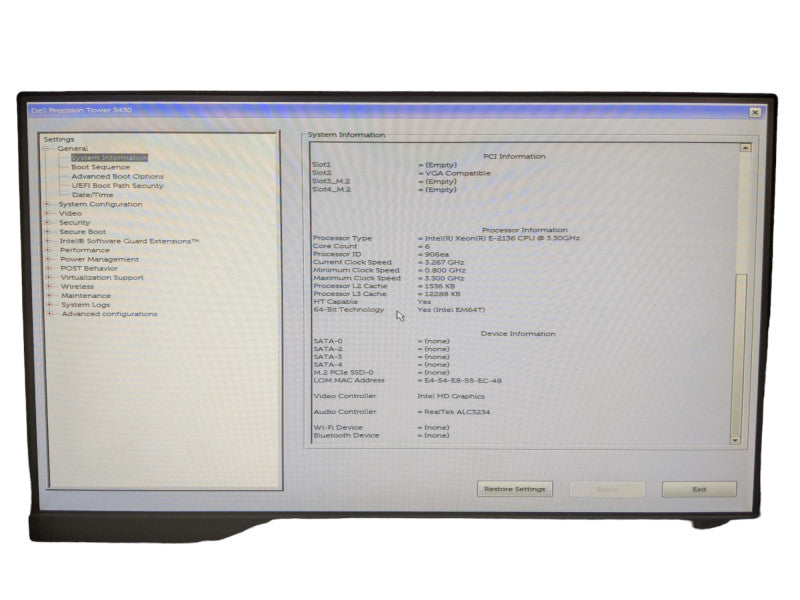This screenshot has height=600, width=800.
Task: Expand the Wireless node
Action: (x=49, y=287)
